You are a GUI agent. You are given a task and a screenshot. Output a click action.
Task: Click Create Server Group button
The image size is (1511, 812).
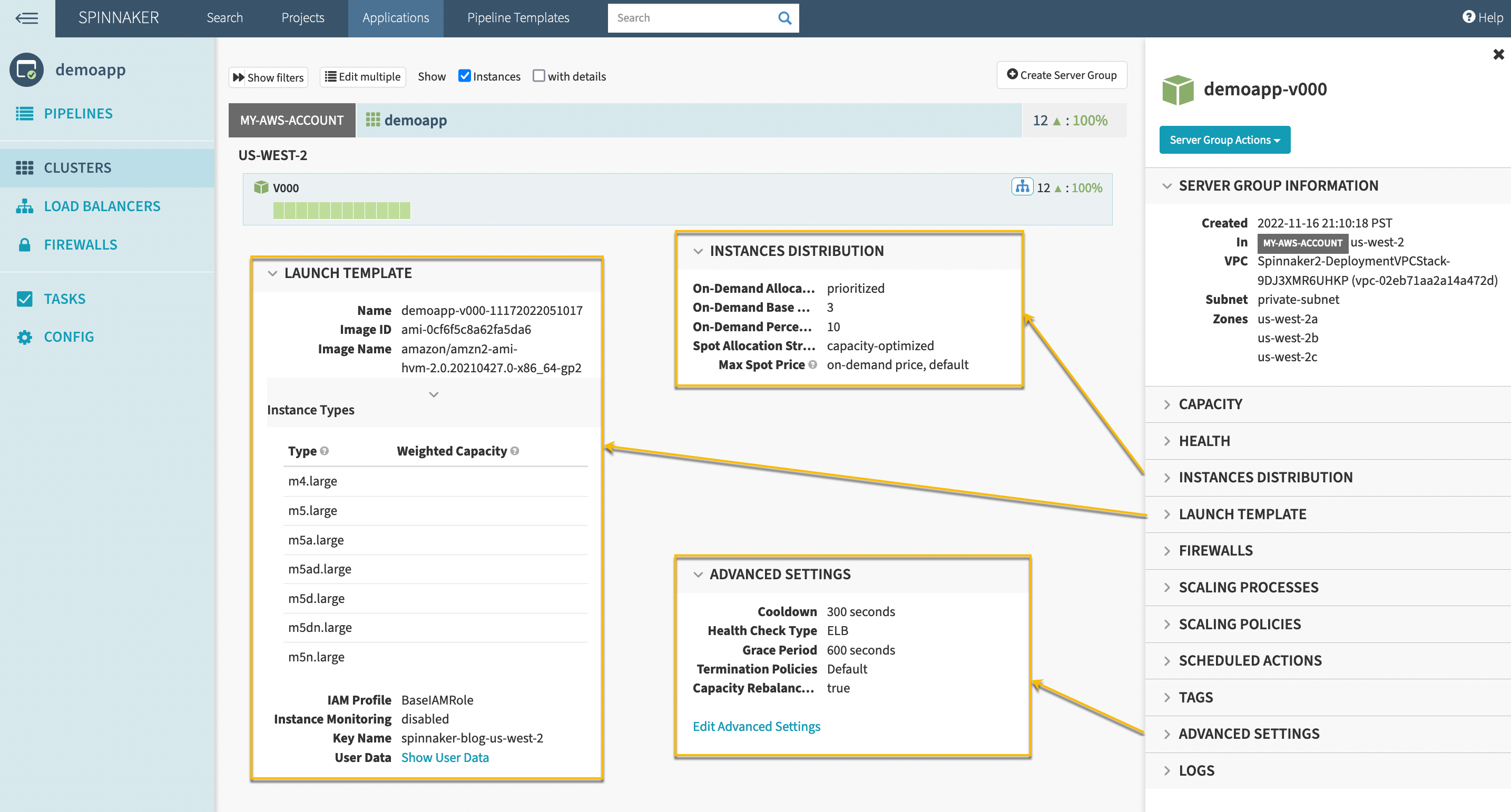tap(1061, 75)
